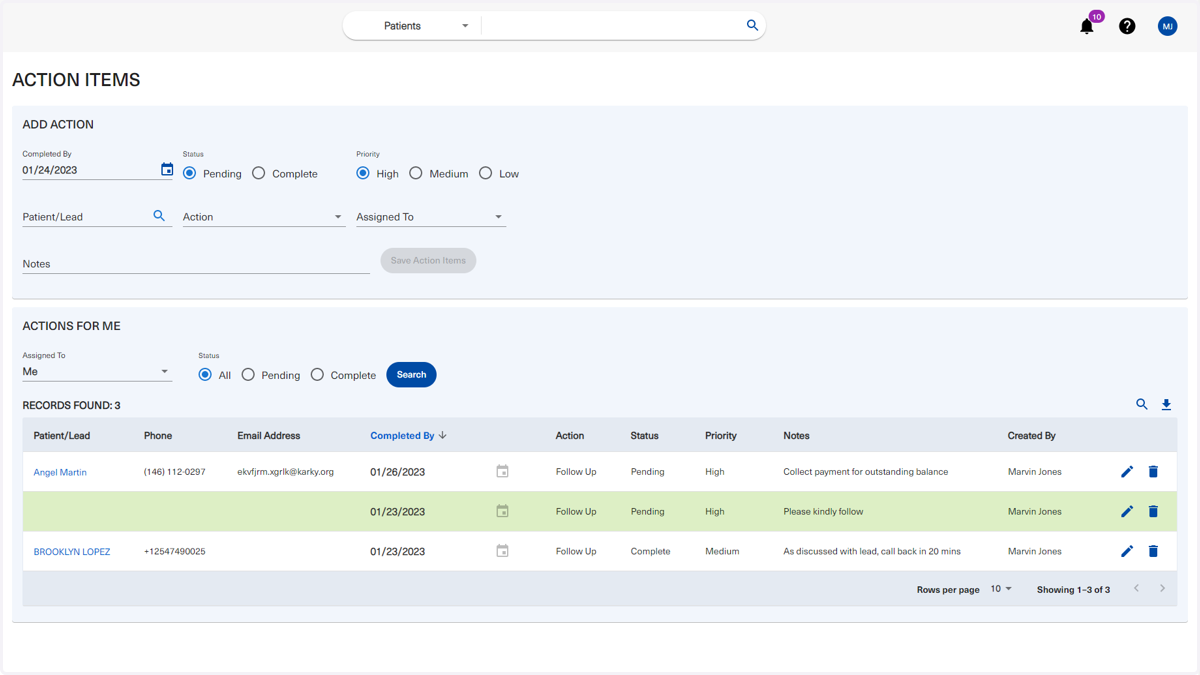Click the Save Action Items button

(x=428, y=261)
